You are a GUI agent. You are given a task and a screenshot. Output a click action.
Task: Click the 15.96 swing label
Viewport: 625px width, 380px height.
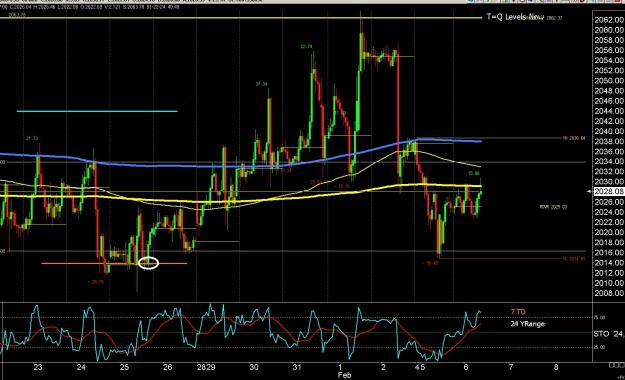pyautogui.click(x=474, y=173)
